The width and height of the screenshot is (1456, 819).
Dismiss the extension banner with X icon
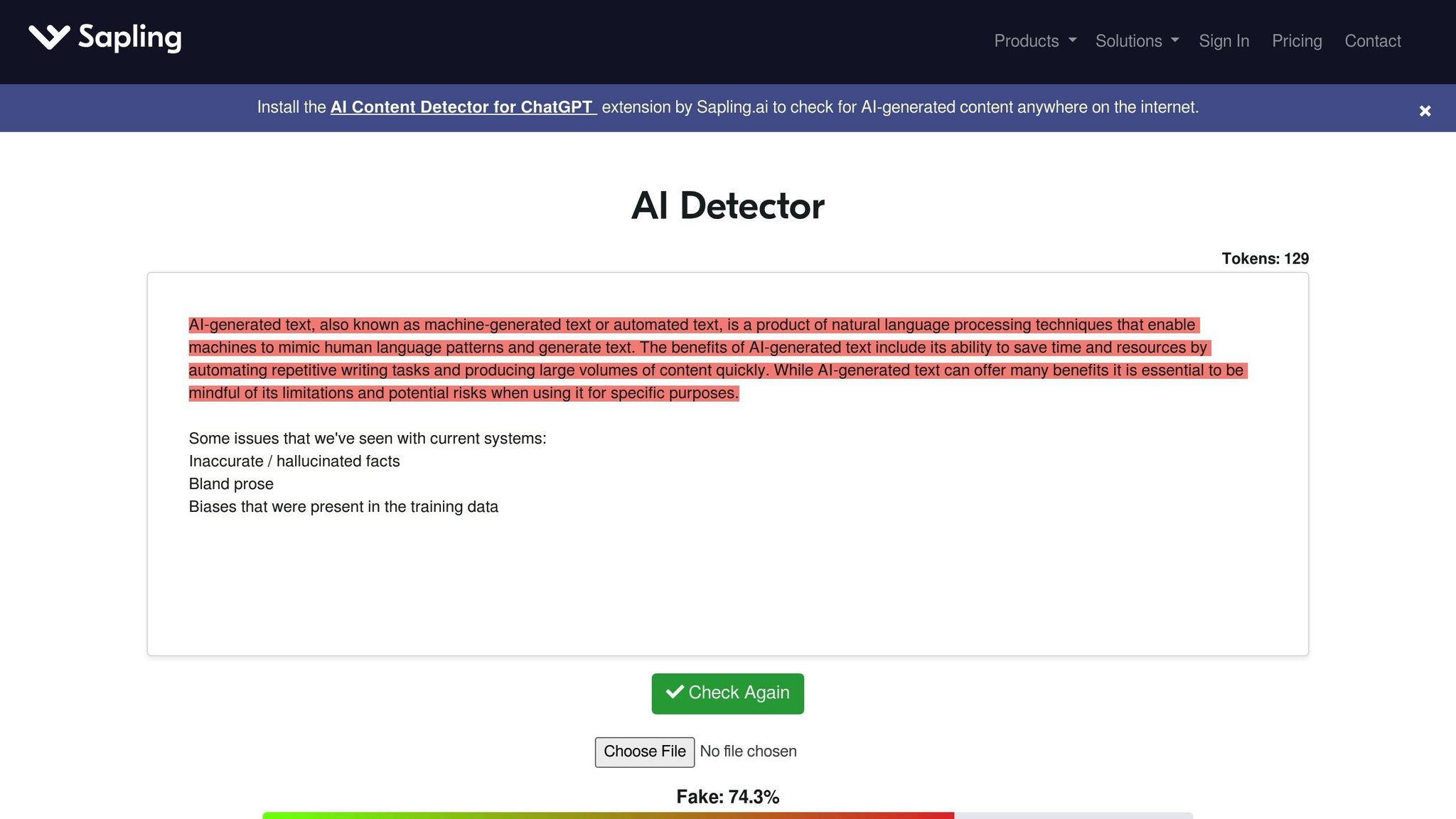[1425, 111]
